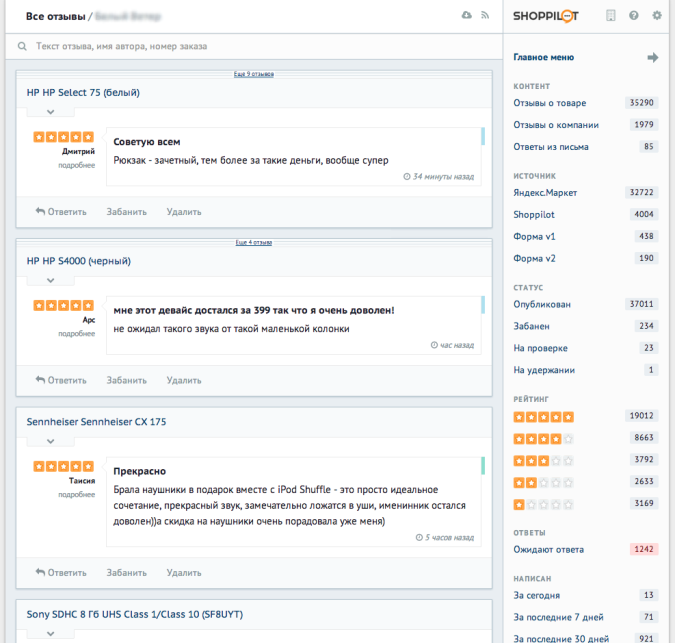Screen dimensions: 675x643
Task: Open details for reviewer Арс
Action: coord(77,334)
